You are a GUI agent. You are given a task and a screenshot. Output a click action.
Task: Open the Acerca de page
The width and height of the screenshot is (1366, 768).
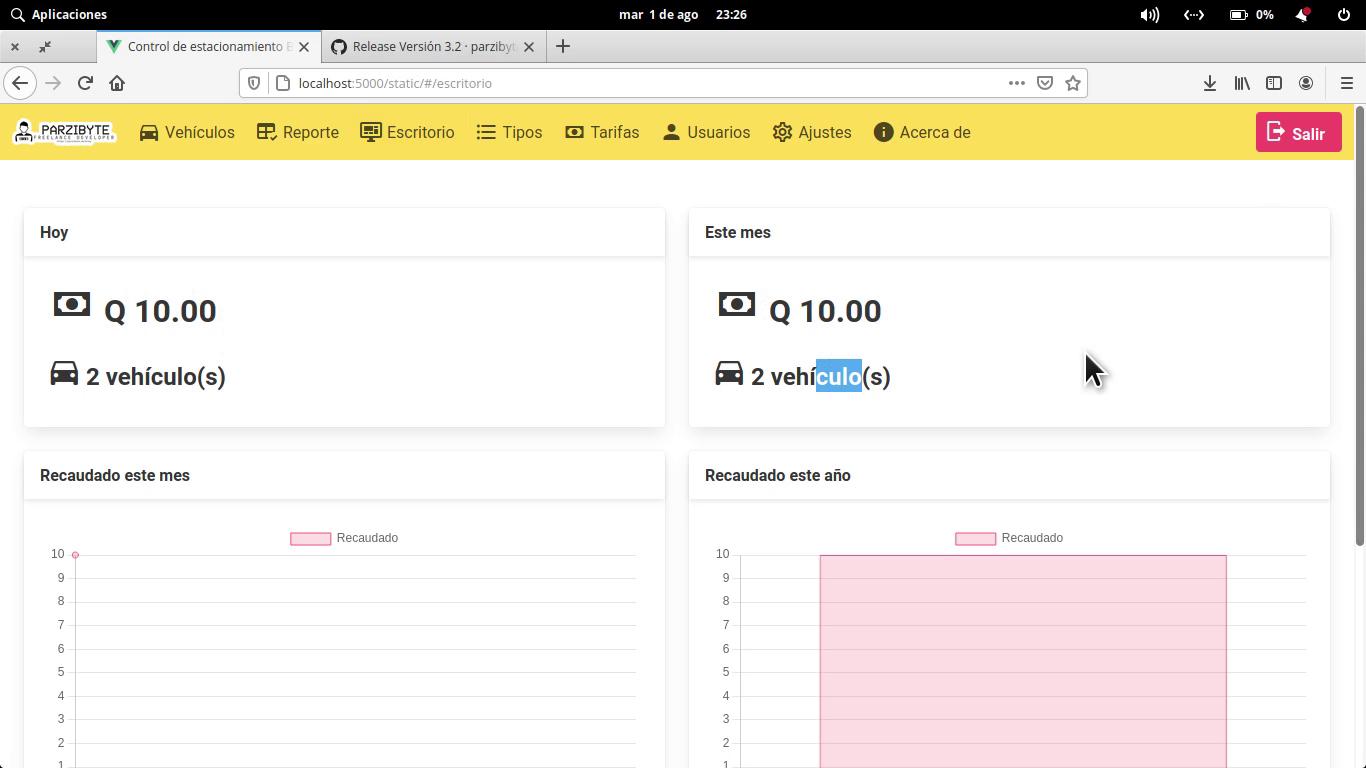pos(922,132)
